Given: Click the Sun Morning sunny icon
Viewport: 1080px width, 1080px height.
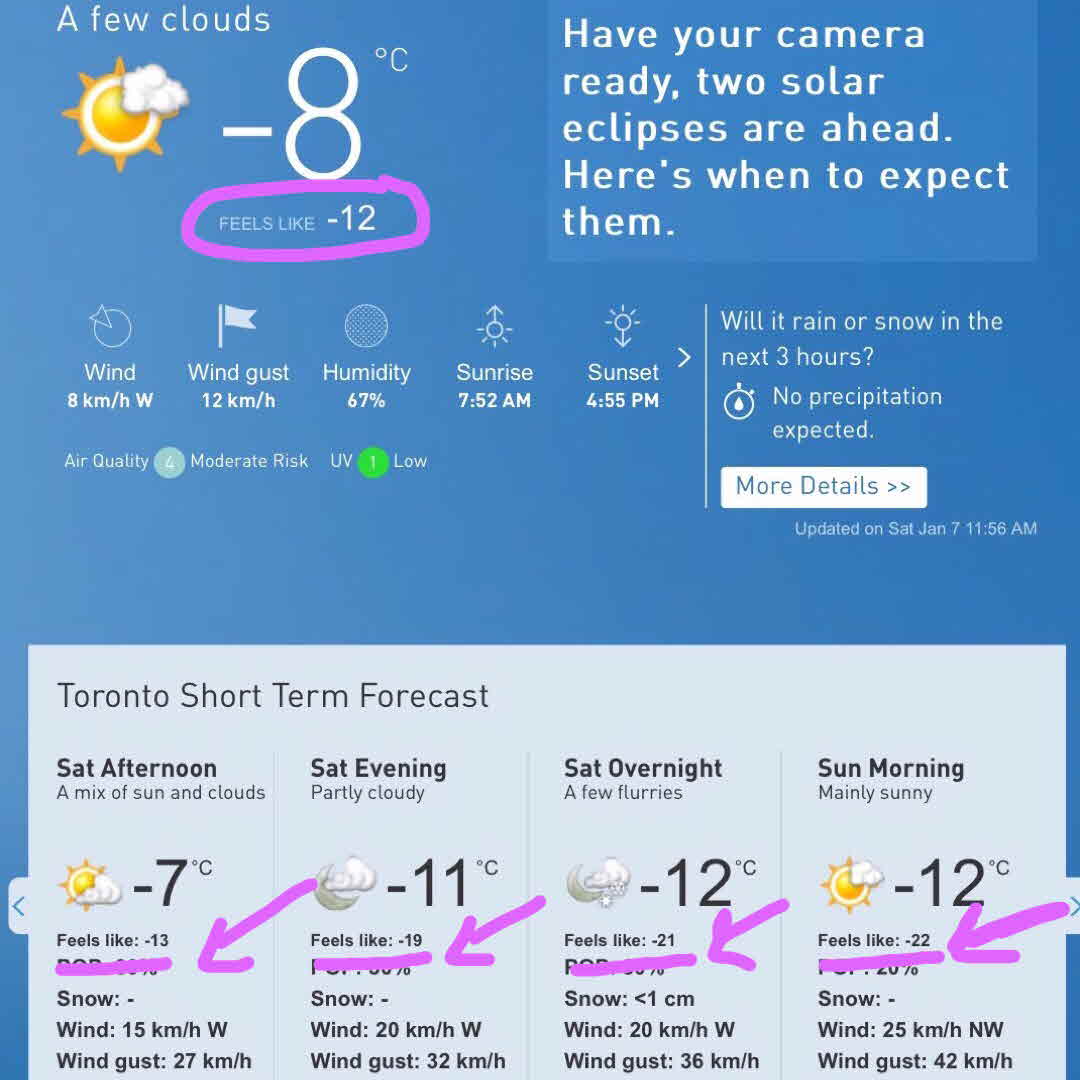Looking at the screenshot, I should point(851,883).
